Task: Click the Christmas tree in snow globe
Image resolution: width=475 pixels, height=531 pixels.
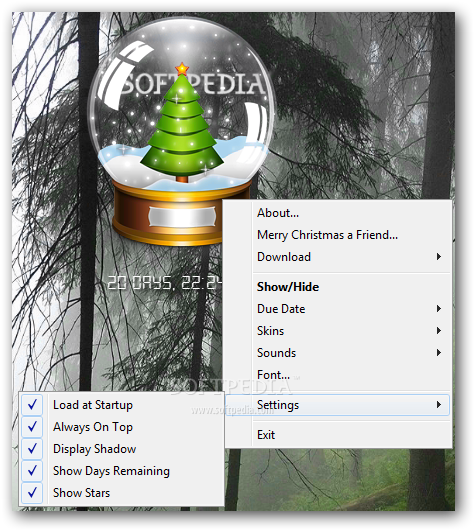Action: pos(182,125)
